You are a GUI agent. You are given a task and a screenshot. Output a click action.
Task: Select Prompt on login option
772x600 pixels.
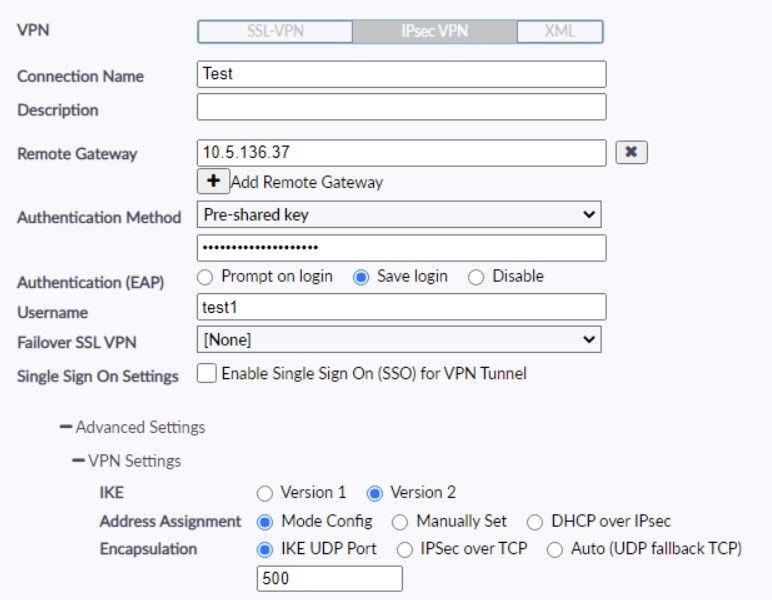[x=205, y=277]
